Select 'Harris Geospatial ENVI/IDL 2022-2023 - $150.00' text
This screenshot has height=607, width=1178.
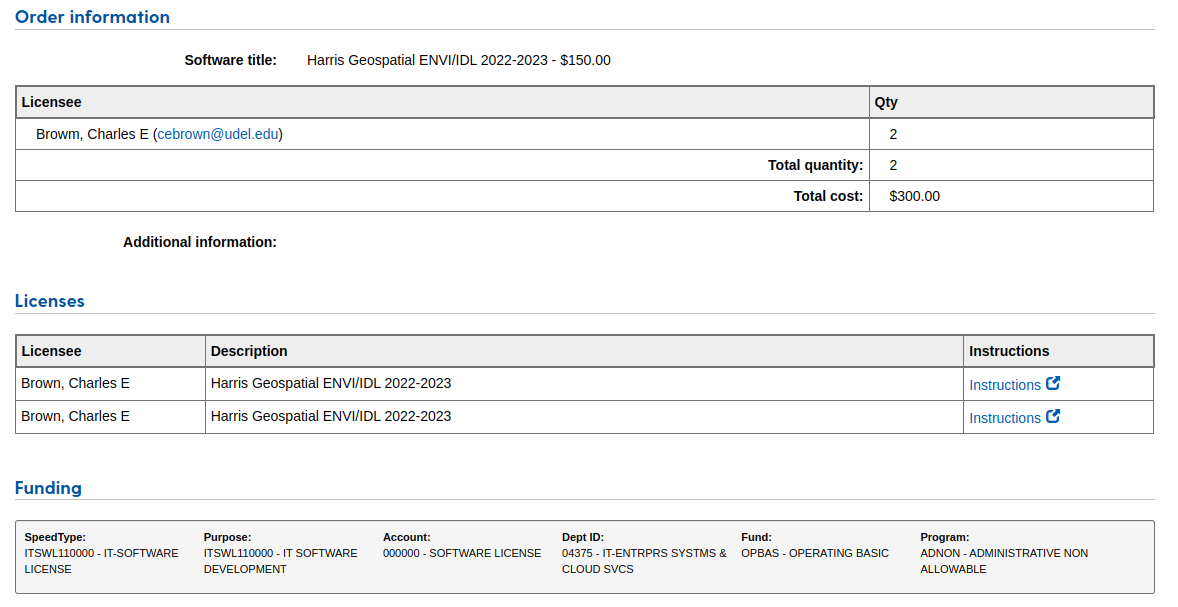458,60
